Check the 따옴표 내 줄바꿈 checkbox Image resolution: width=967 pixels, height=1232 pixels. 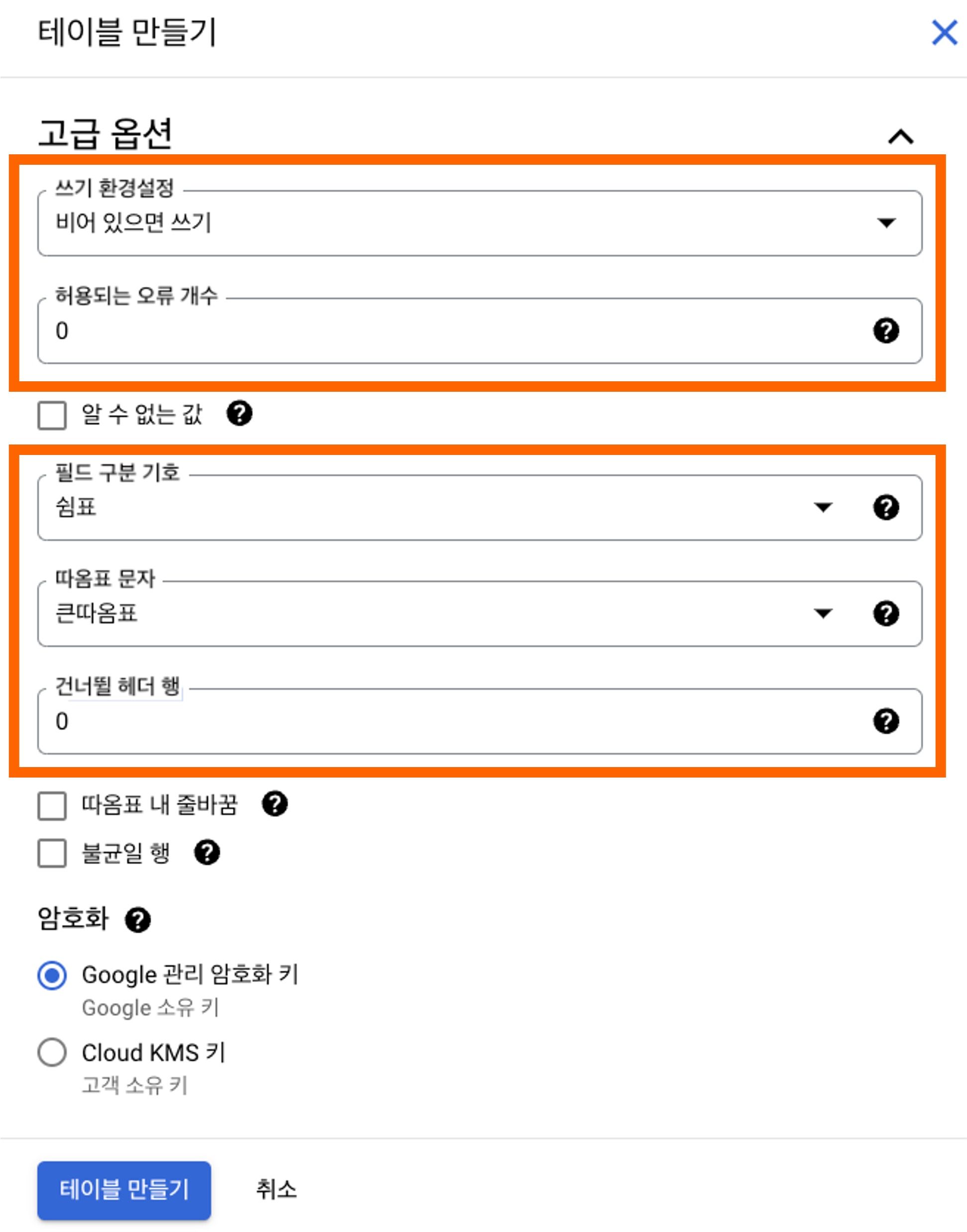pyautogui.click(x=52, y=806)
